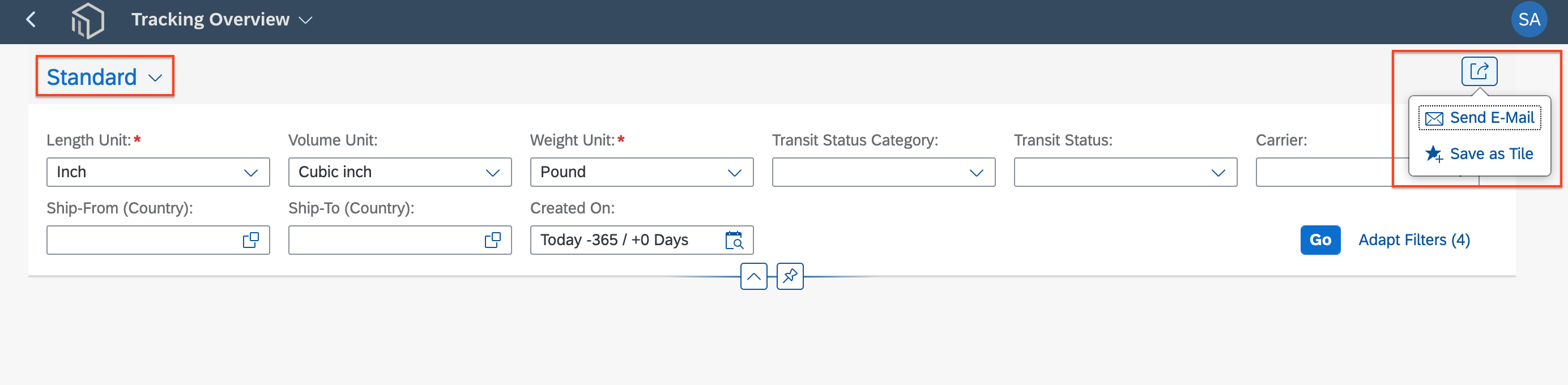Open the share action icon
The height and width of the screenshot is (385, 1568).
click(1478, 71)
